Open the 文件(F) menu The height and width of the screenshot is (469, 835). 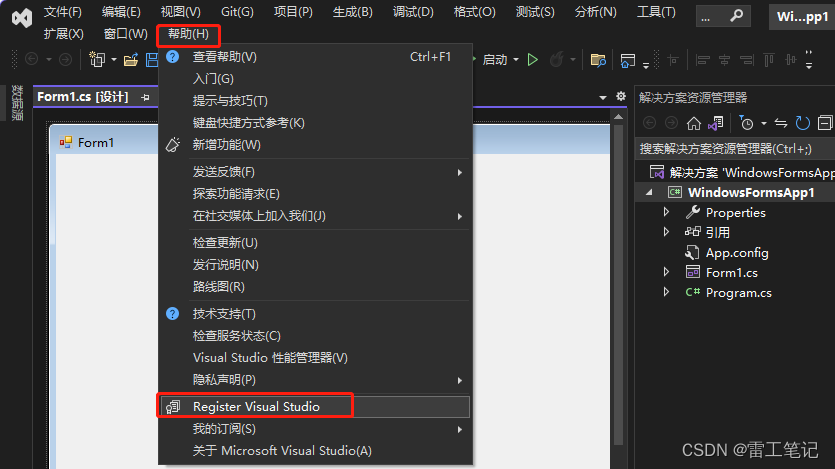[x=63, y=12]
